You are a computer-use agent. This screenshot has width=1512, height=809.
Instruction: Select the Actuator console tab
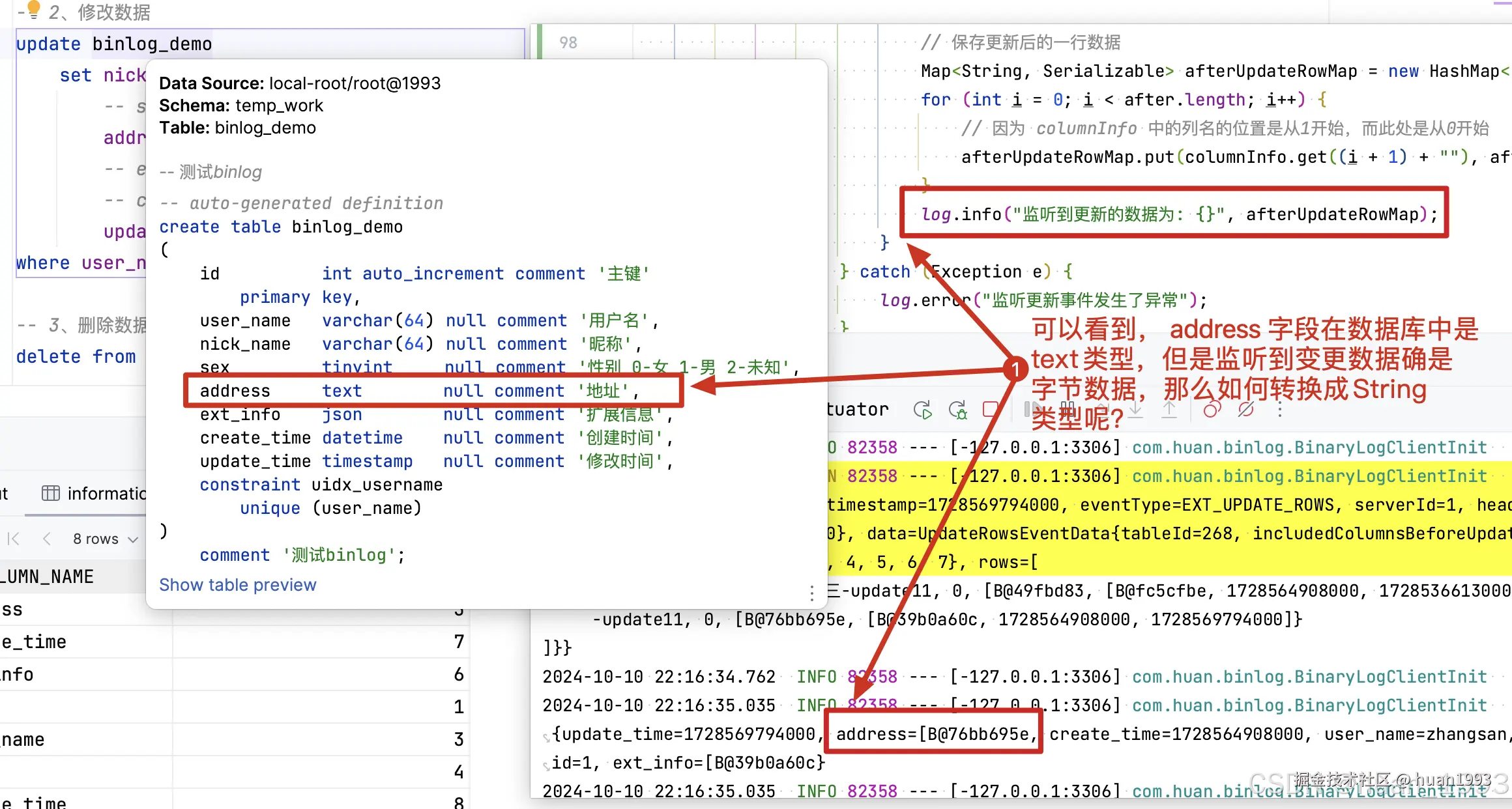857,409
